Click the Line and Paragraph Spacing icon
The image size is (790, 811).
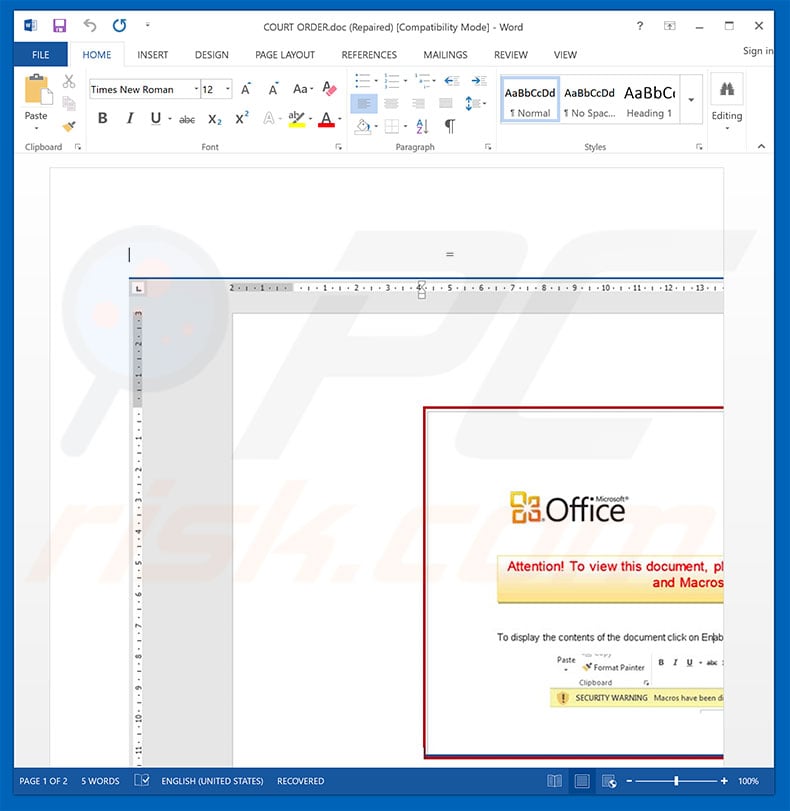(472, 103)
